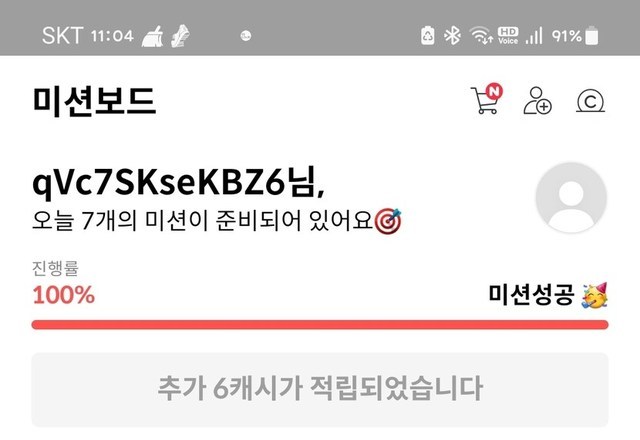The height and width of the screenshot is (440, 640).
Task: Open the cash coin icon
Action: pos(591,101)
